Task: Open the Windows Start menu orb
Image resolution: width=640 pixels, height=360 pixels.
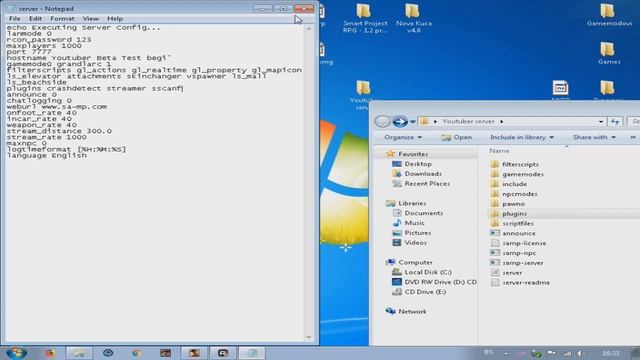Action: [x=16, y=353]
